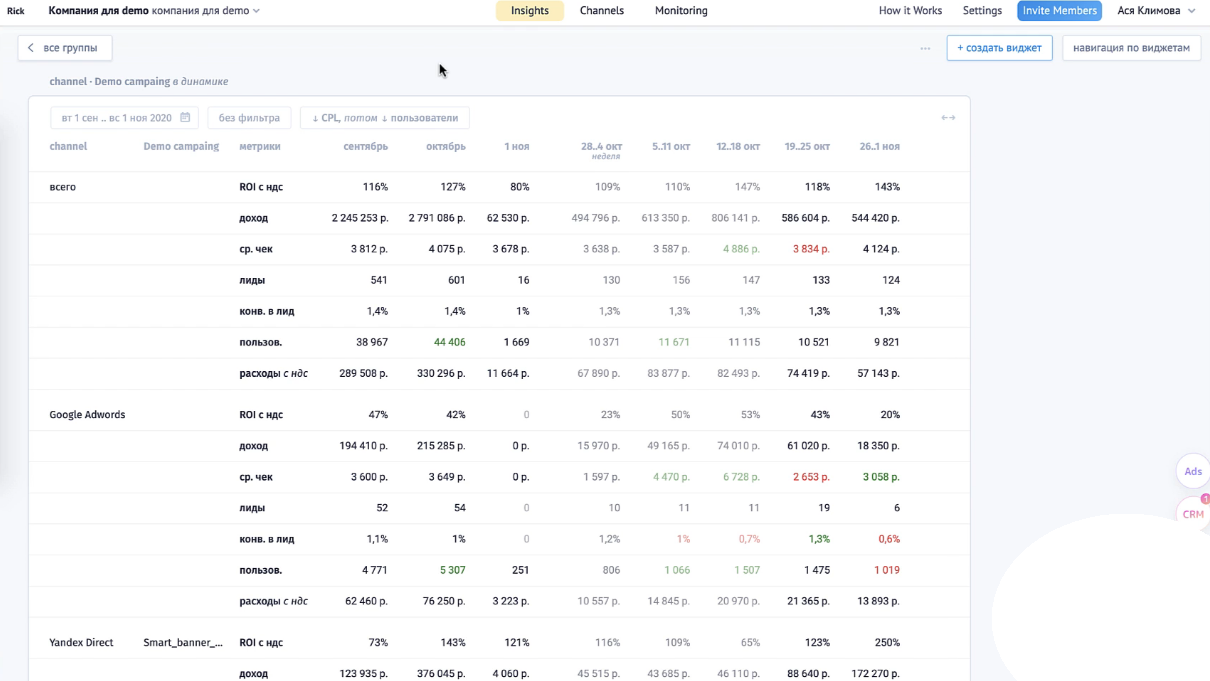Click the widget title Demo campaing в динамике
This screenshot has height=681, width=1210.
(x=139, y=82)
